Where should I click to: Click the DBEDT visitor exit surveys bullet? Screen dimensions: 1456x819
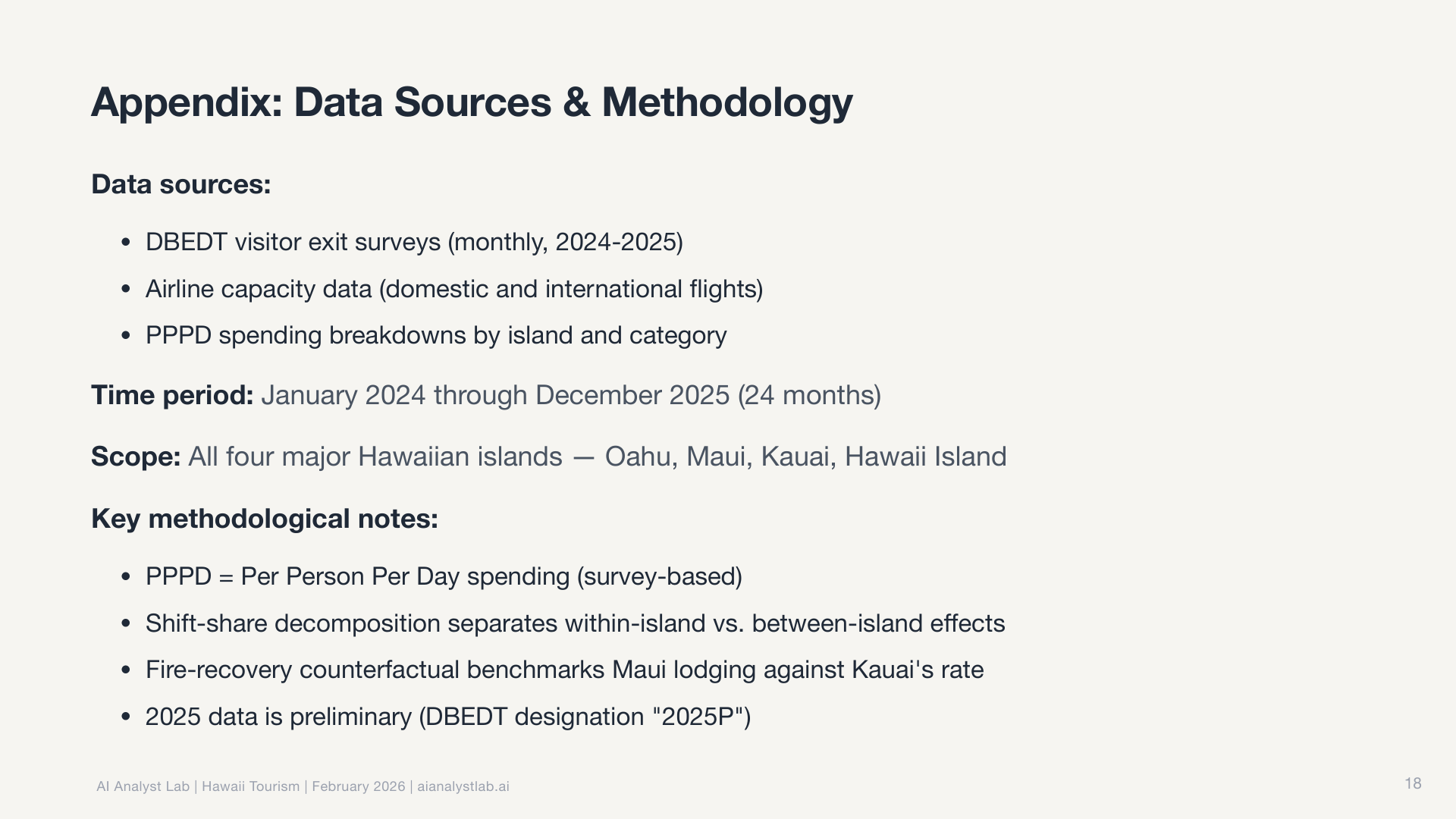tap(414, 242)
